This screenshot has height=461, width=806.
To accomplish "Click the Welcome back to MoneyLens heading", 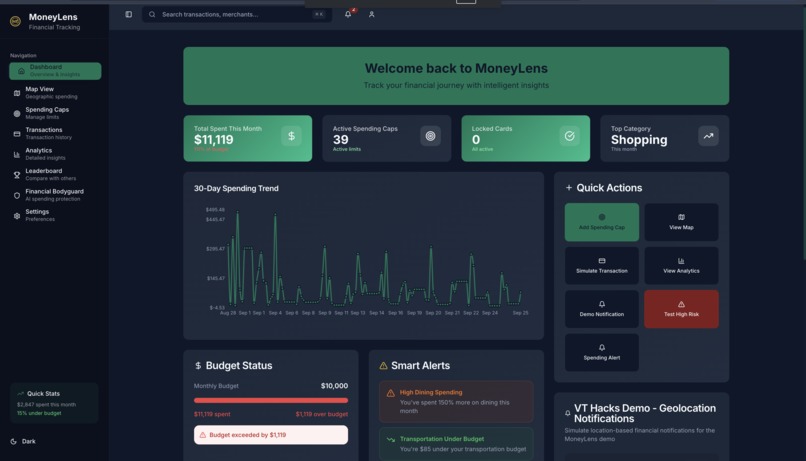I will tap(456, 68).
